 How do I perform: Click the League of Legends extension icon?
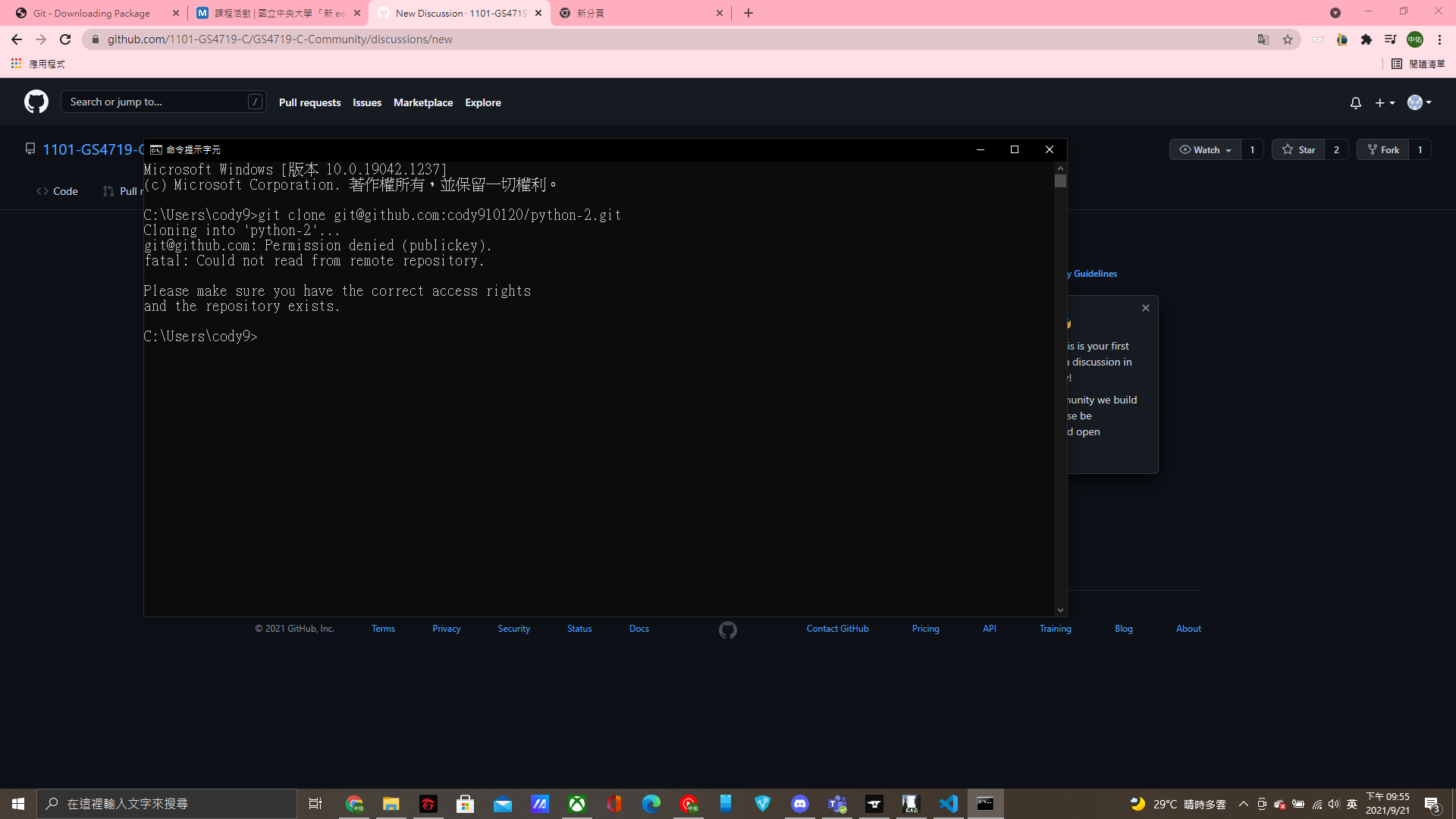(1342, 39)
